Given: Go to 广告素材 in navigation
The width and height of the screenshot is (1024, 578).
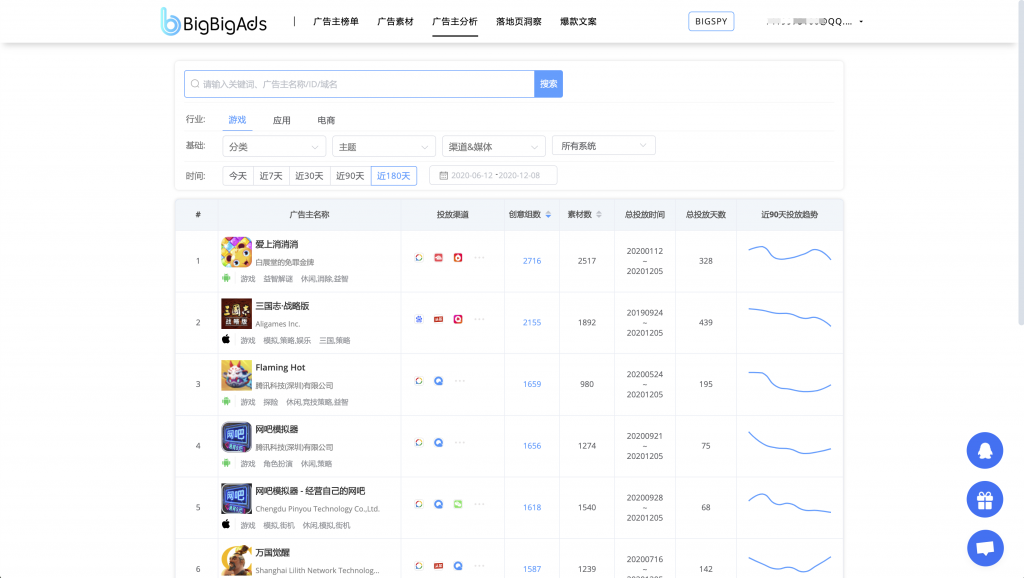Looking at the screenshot, I should coord(395,22).
